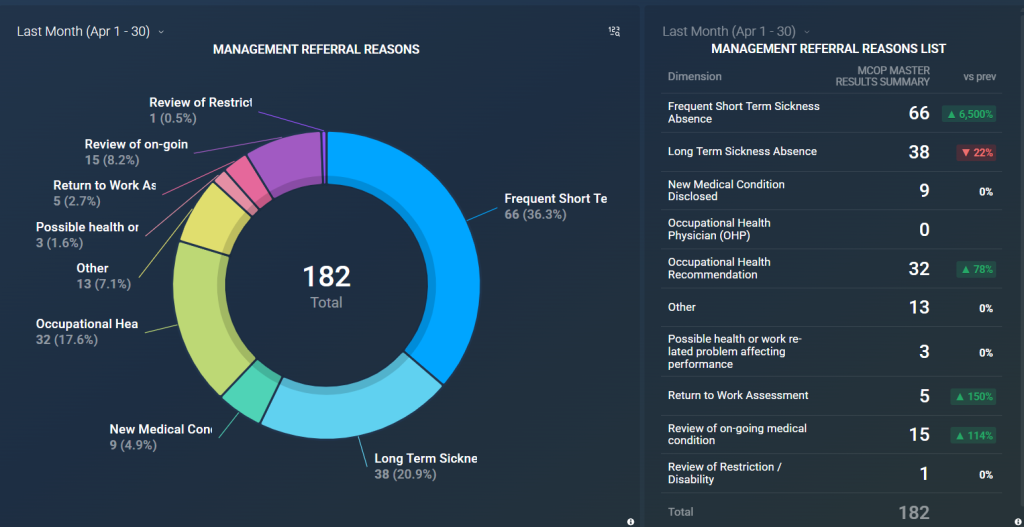Click the '32 (17.6%)' chart value
This screenshot has height=527, width=1024.
pyautogui.click(x=67, y=340)
